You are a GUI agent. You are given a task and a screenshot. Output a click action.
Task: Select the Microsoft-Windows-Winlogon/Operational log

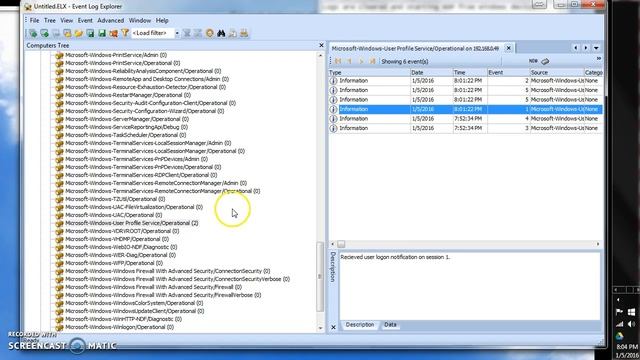click(119, 327)
